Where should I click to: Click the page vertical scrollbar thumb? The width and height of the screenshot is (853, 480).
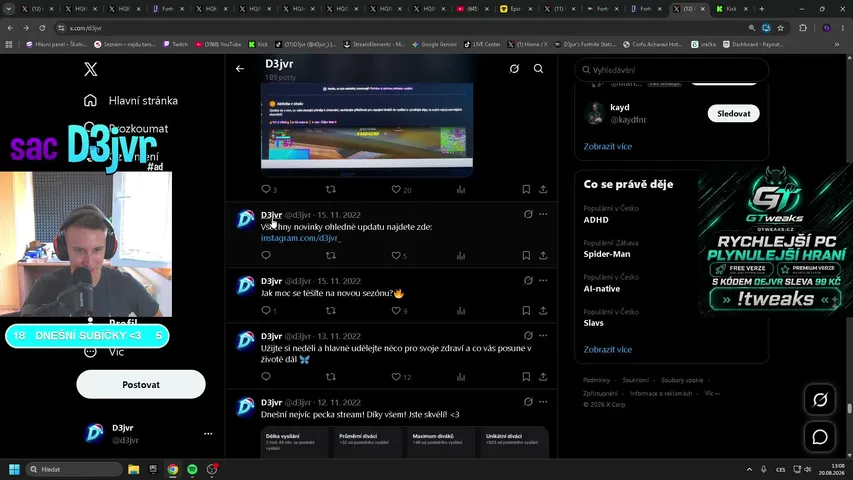849,408
